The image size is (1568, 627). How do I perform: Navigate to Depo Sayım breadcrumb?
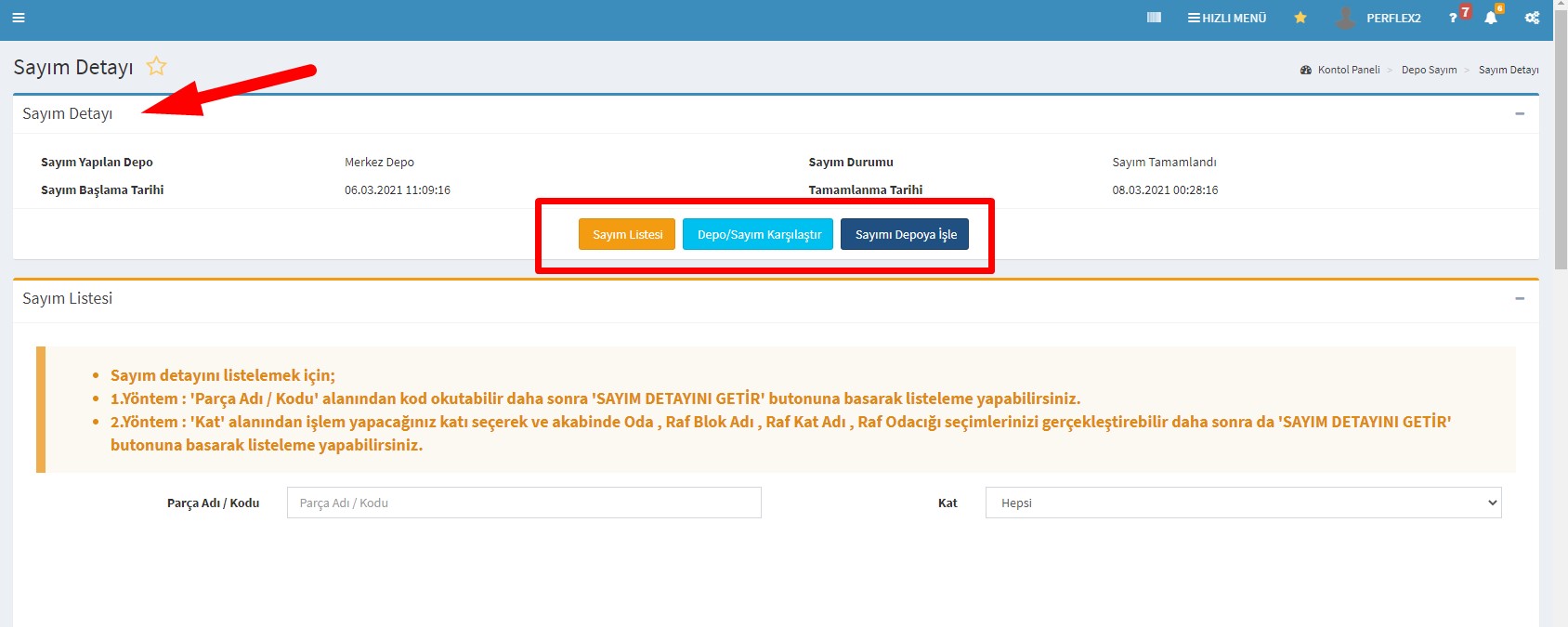[x=1429, y=70]
